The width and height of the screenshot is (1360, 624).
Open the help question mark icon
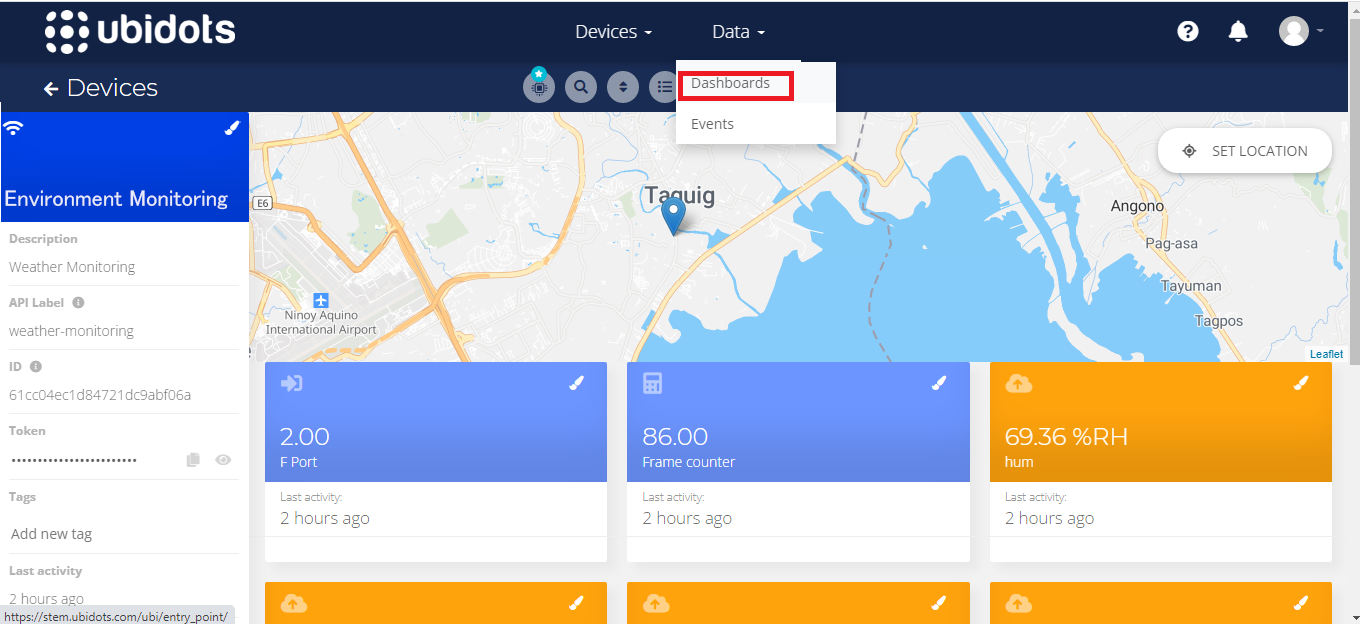pyautogui.click(x=1188, y=32)
